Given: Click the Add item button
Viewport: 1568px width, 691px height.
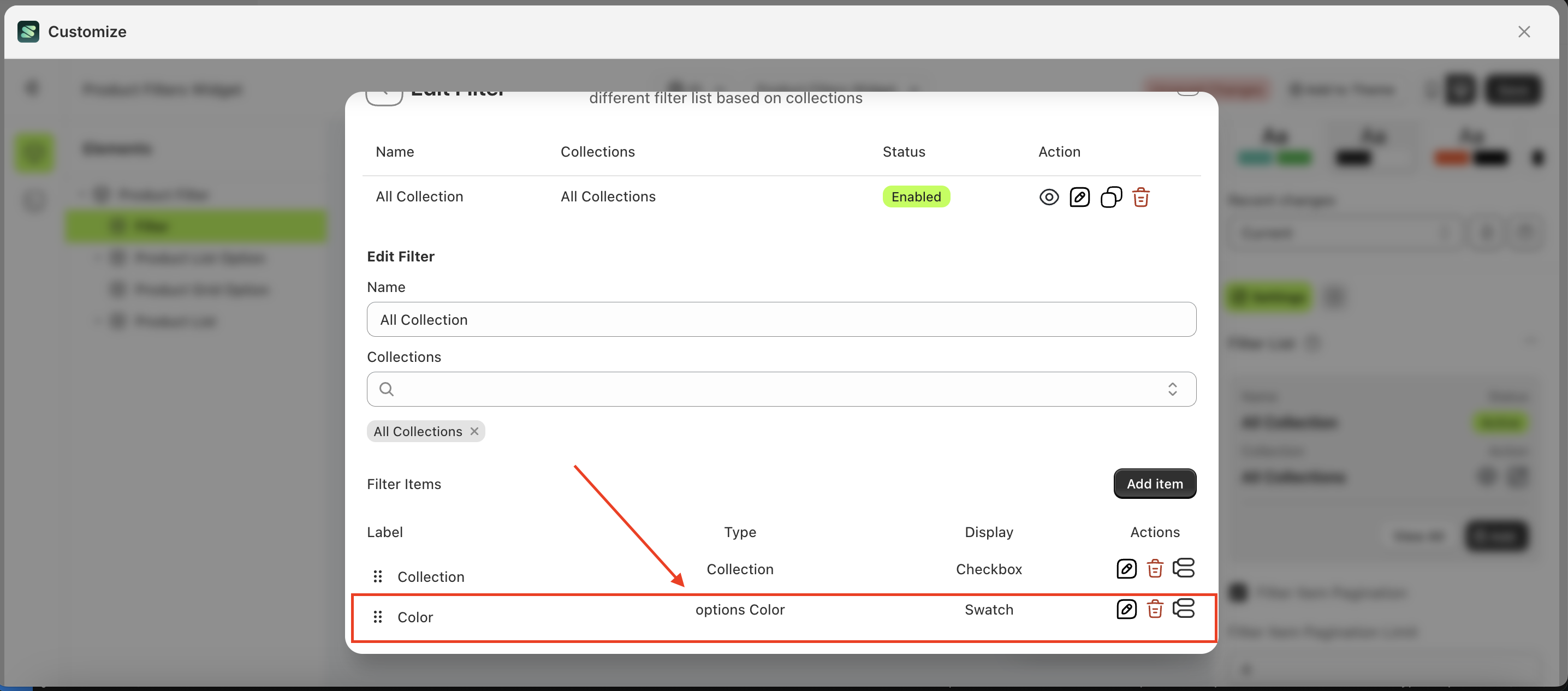Looking at the screenshot, I should click(1154, 484).
